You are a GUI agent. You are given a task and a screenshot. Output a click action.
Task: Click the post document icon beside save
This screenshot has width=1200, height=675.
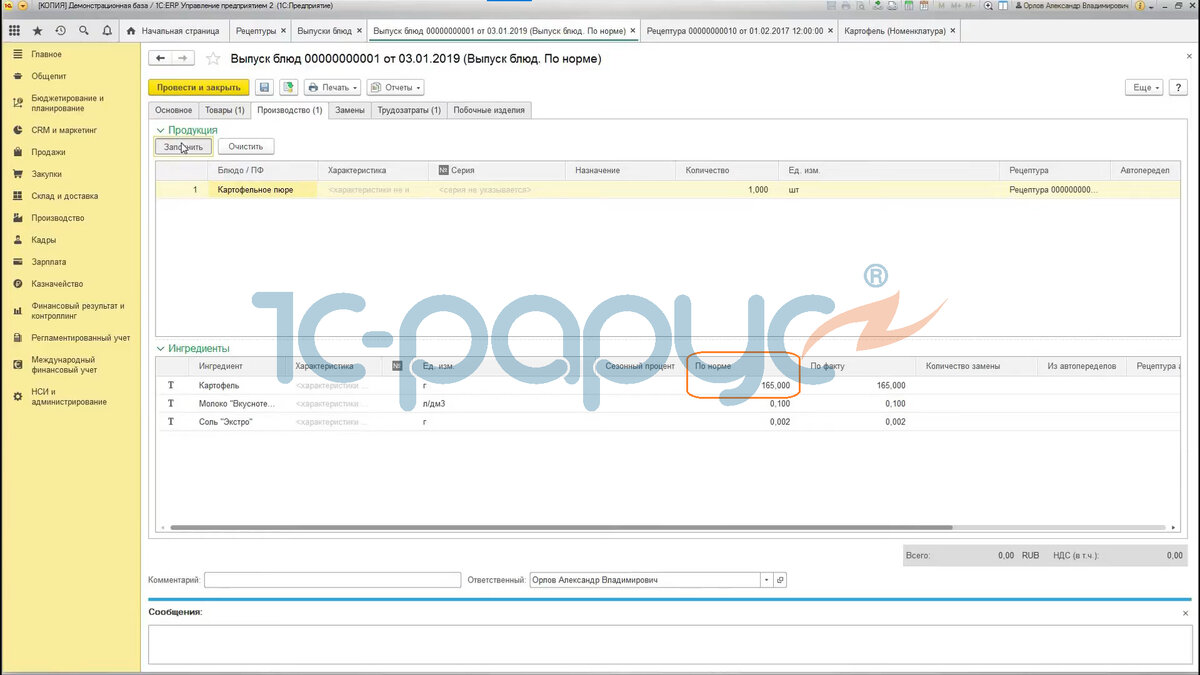coord(287,88)
